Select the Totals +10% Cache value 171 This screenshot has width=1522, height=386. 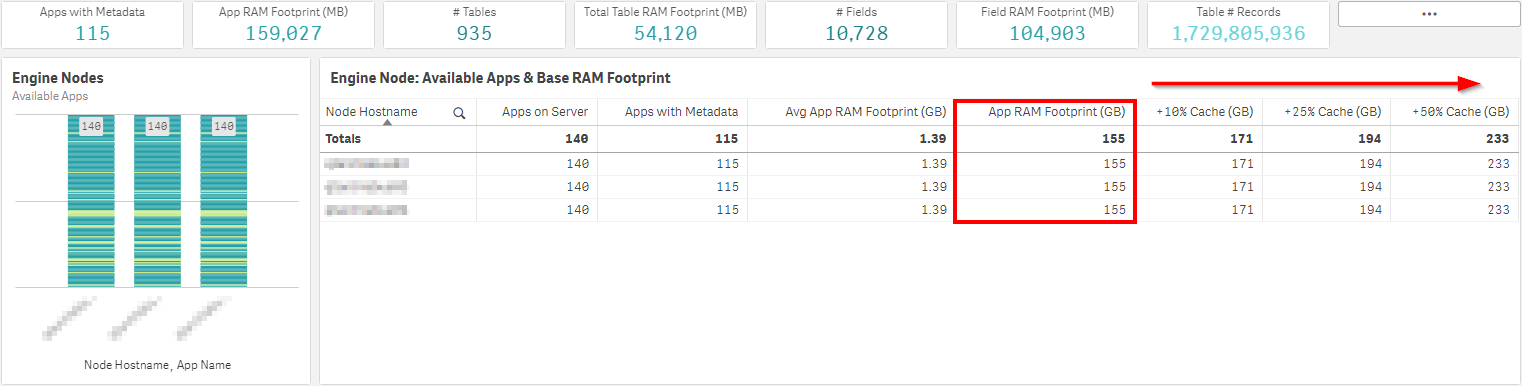[x=1242, y=139]
